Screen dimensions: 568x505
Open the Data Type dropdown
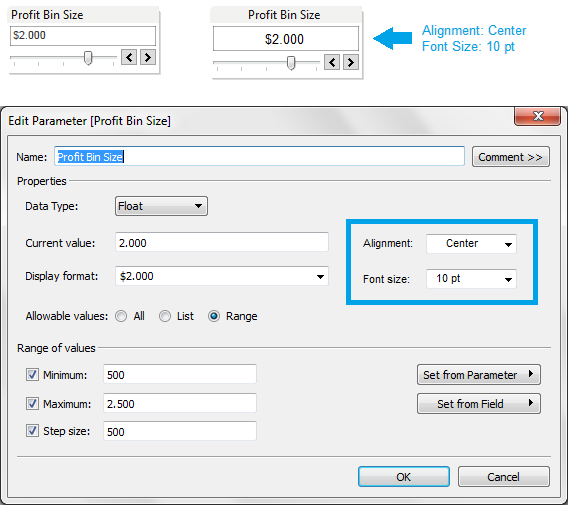(161, 206)
